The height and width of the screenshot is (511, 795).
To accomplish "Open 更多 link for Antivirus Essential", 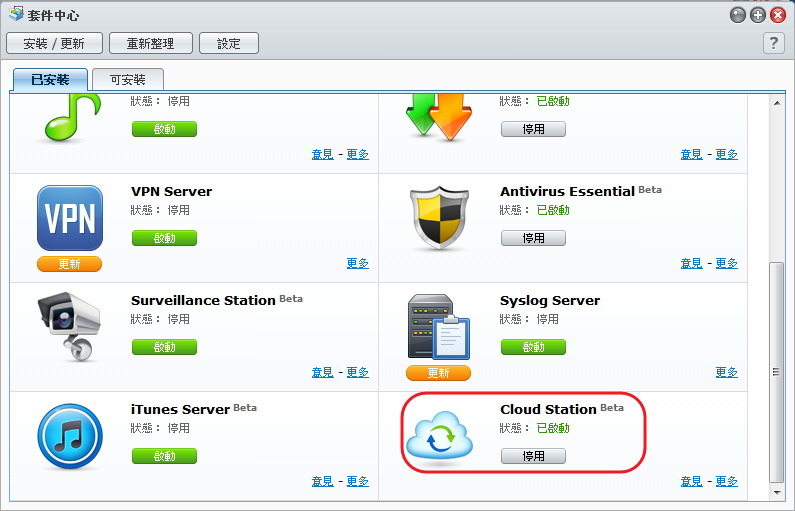I will pyautogui.click(x=727, y=263).
